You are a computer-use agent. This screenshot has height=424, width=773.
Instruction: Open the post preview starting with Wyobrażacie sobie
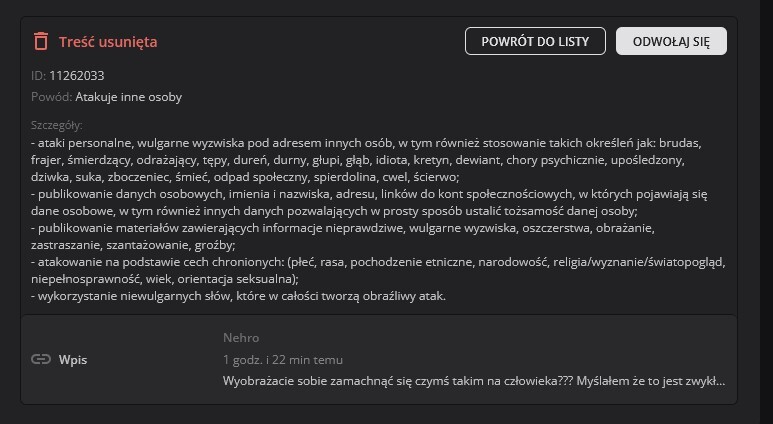pos(470,381)
